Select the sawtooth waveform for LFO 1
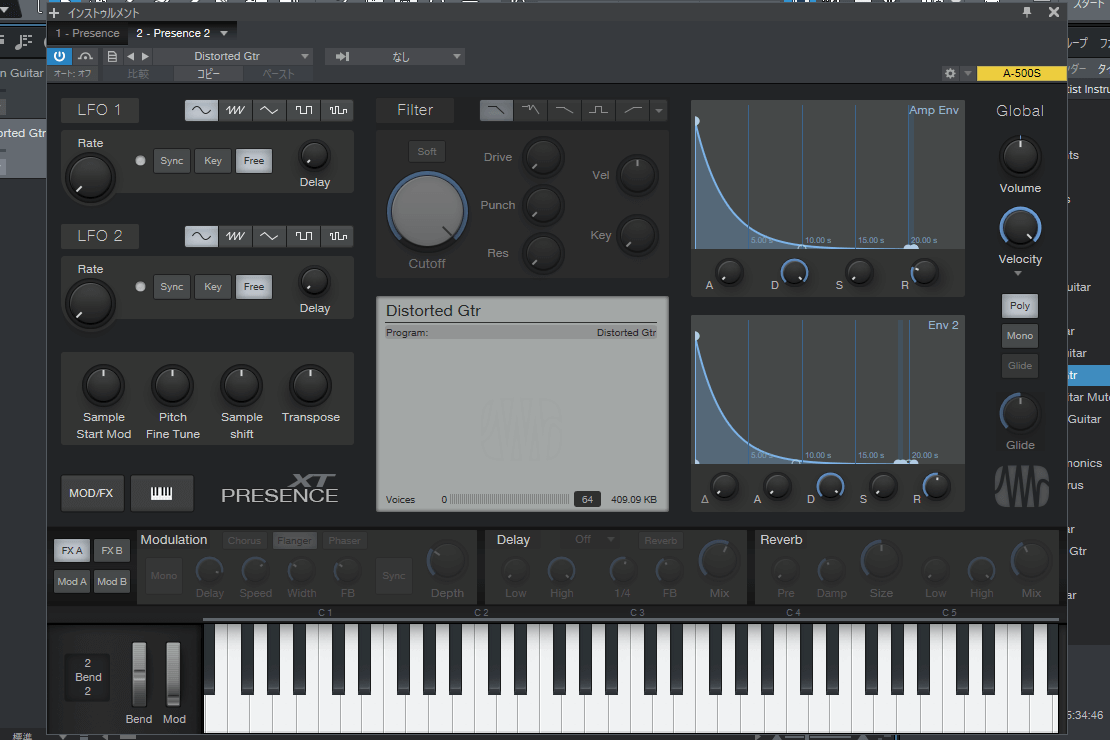 click(235, 110)
